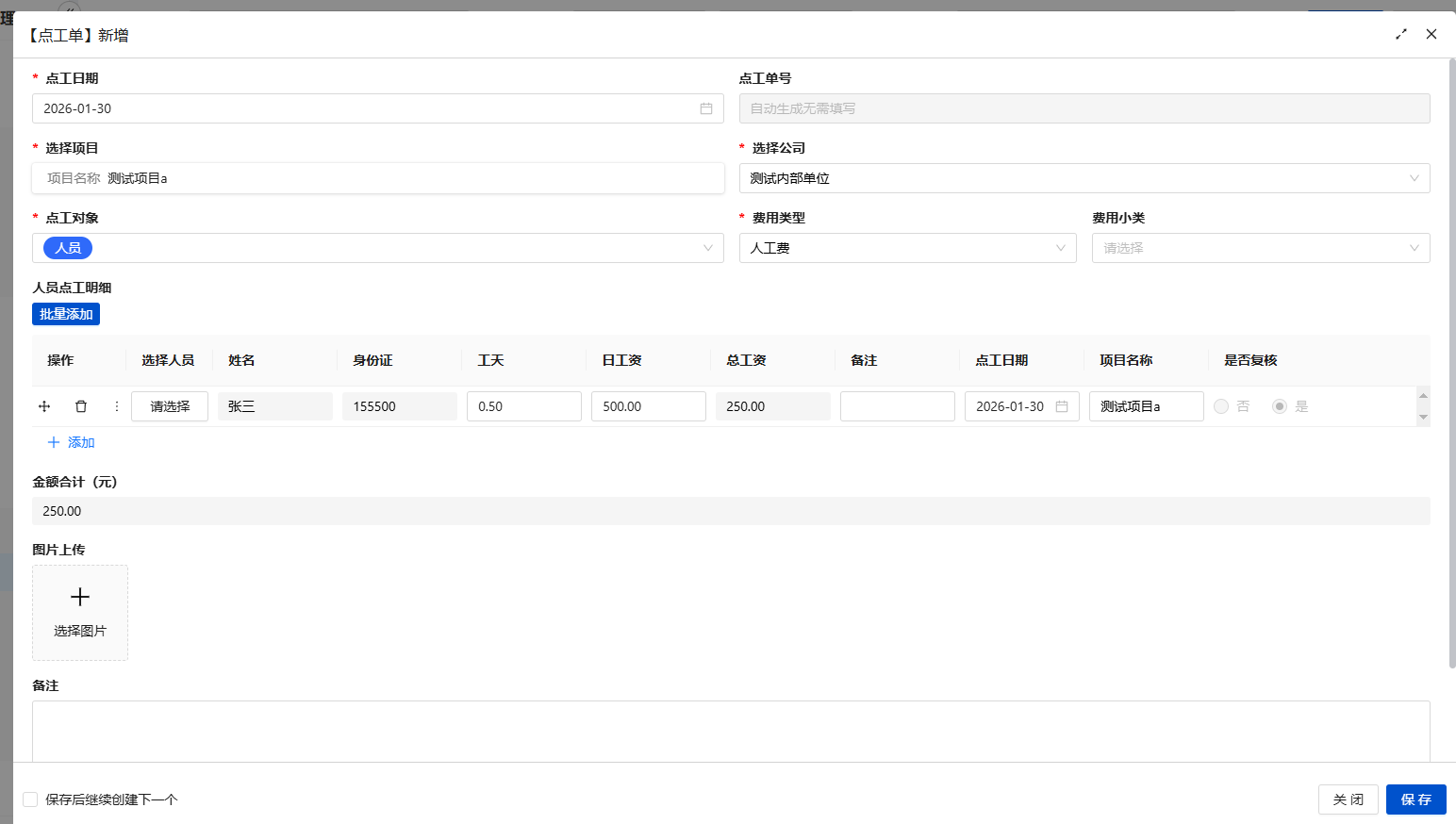Click the drag-move handle in table row
This screenshot has height=824, width=1456.
[44, 406]
